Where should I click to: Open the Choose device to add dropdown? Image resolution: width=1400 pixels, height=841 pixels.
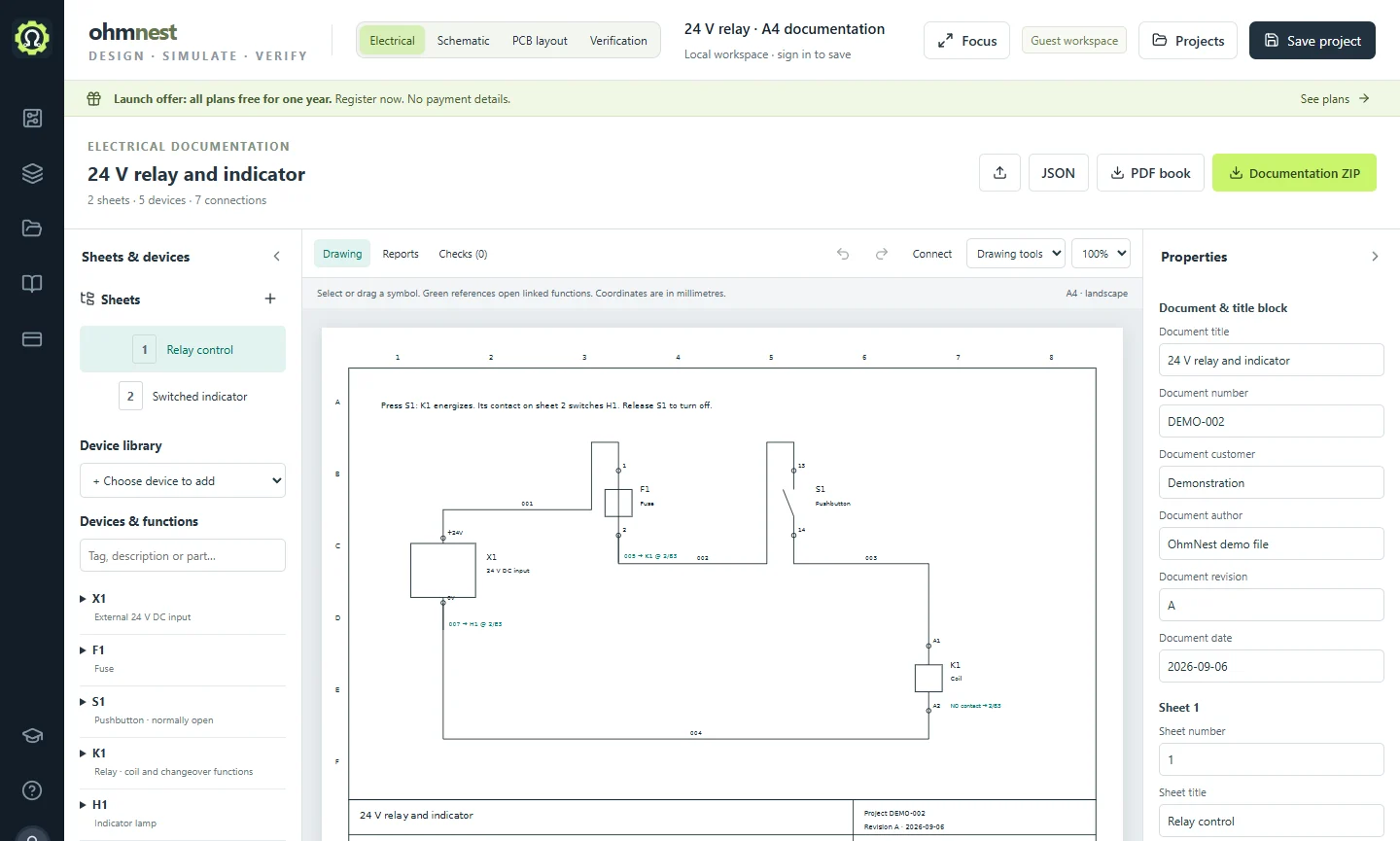click(x=183, y=480)
